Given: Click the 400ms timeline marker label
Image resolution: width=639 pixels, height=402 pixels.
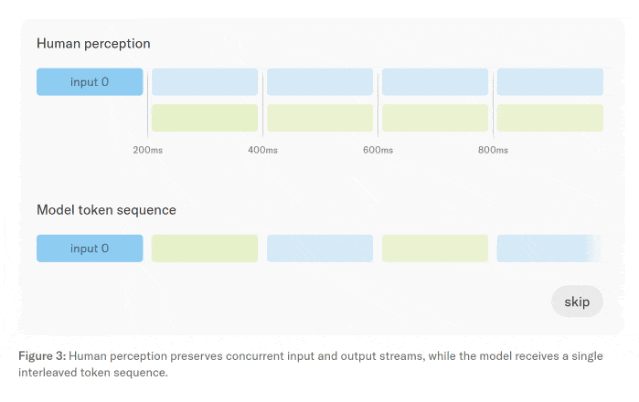Looking at the screenshot, I should [263, 150].
